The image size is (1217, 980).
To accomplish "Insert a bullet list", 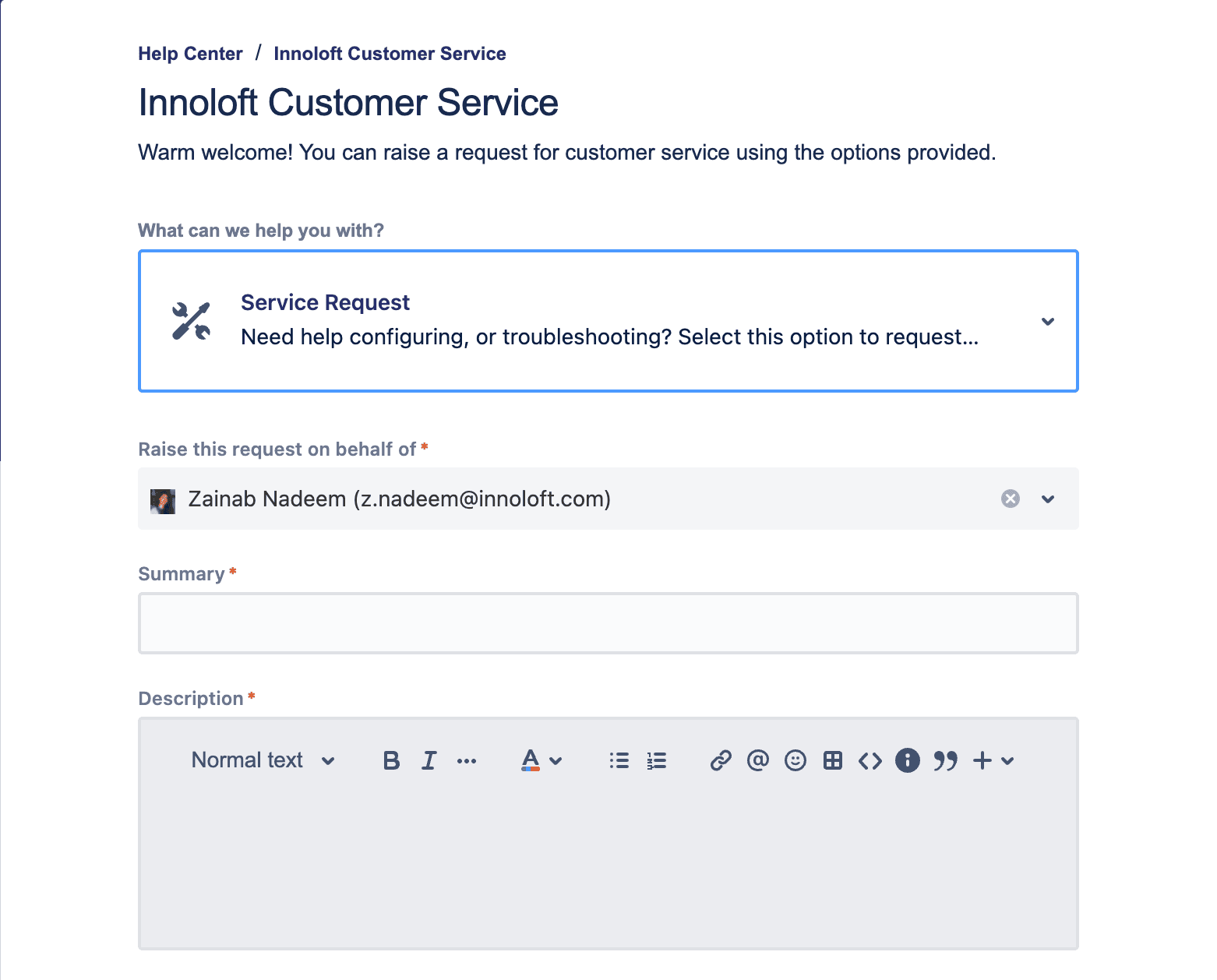I will tap(619, 760).
